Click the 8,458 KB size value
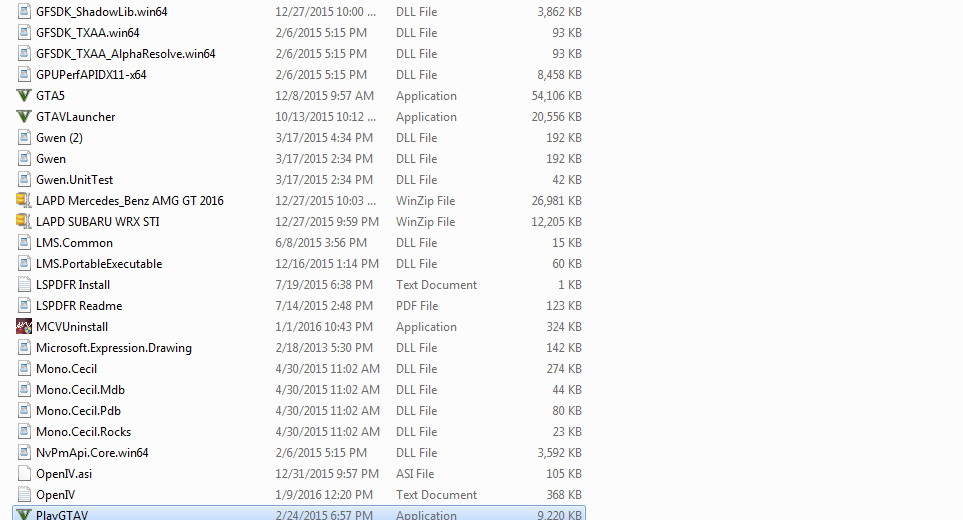963x520 pixels. pyautogui.click(x=559, y=75)
